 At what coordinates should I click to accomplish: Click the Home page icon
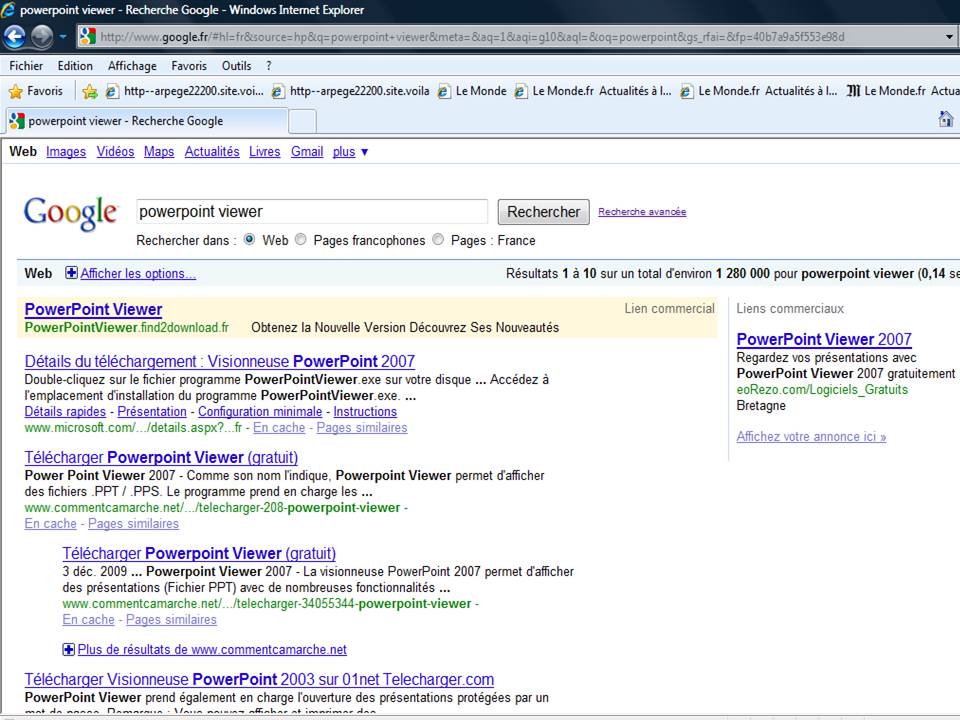946,119
